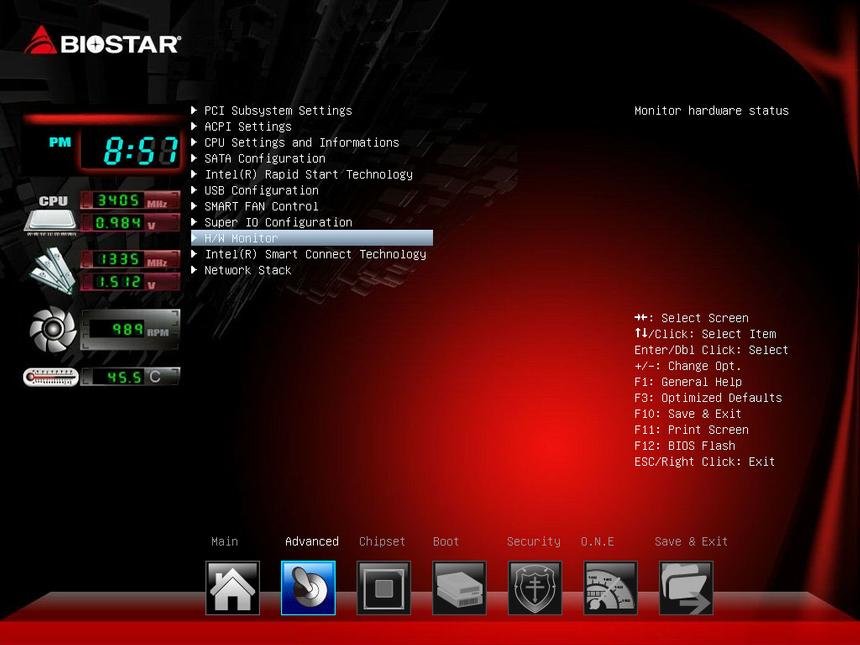Open Network Stack settings
This screenshot has height=645, width=860.
tap(247, 271)
